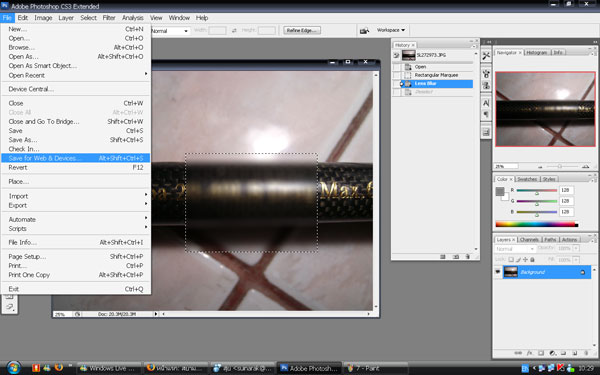Zoom in with Navigator large mountains icon
The height and width of the screenshot is (375, 600).
tap(585, 166)
